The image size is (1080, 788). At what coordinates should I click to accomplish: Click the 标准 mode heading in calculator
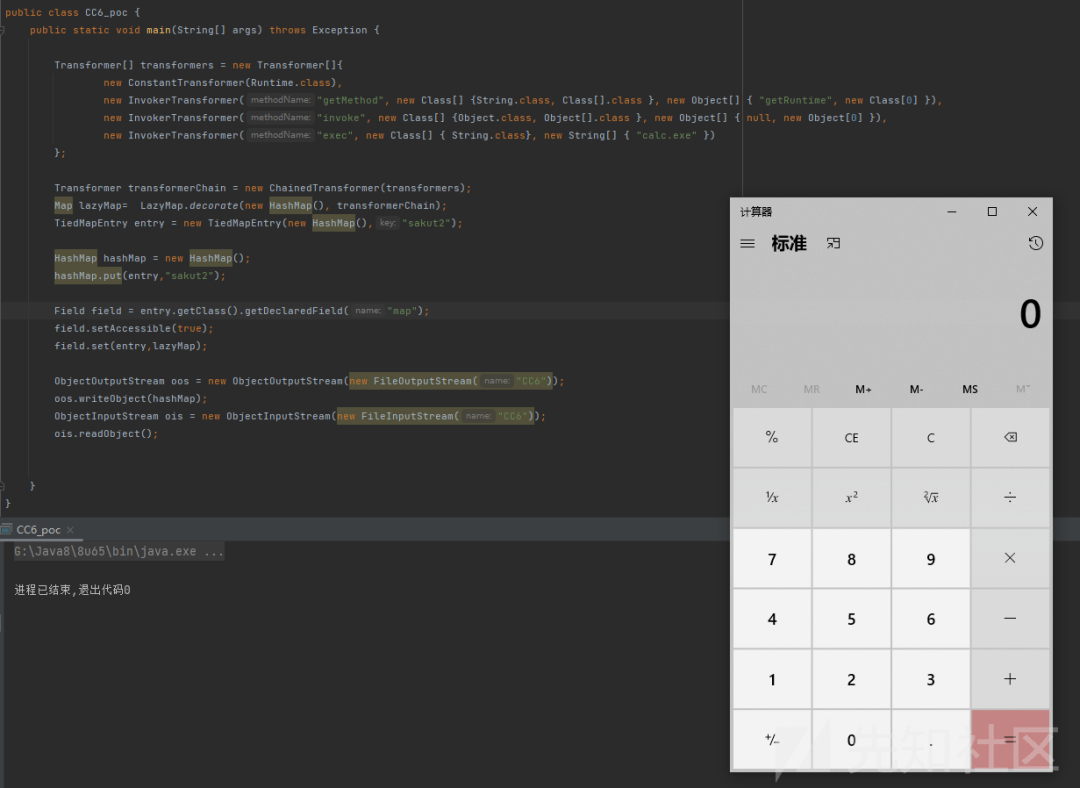tap(789, 243)
